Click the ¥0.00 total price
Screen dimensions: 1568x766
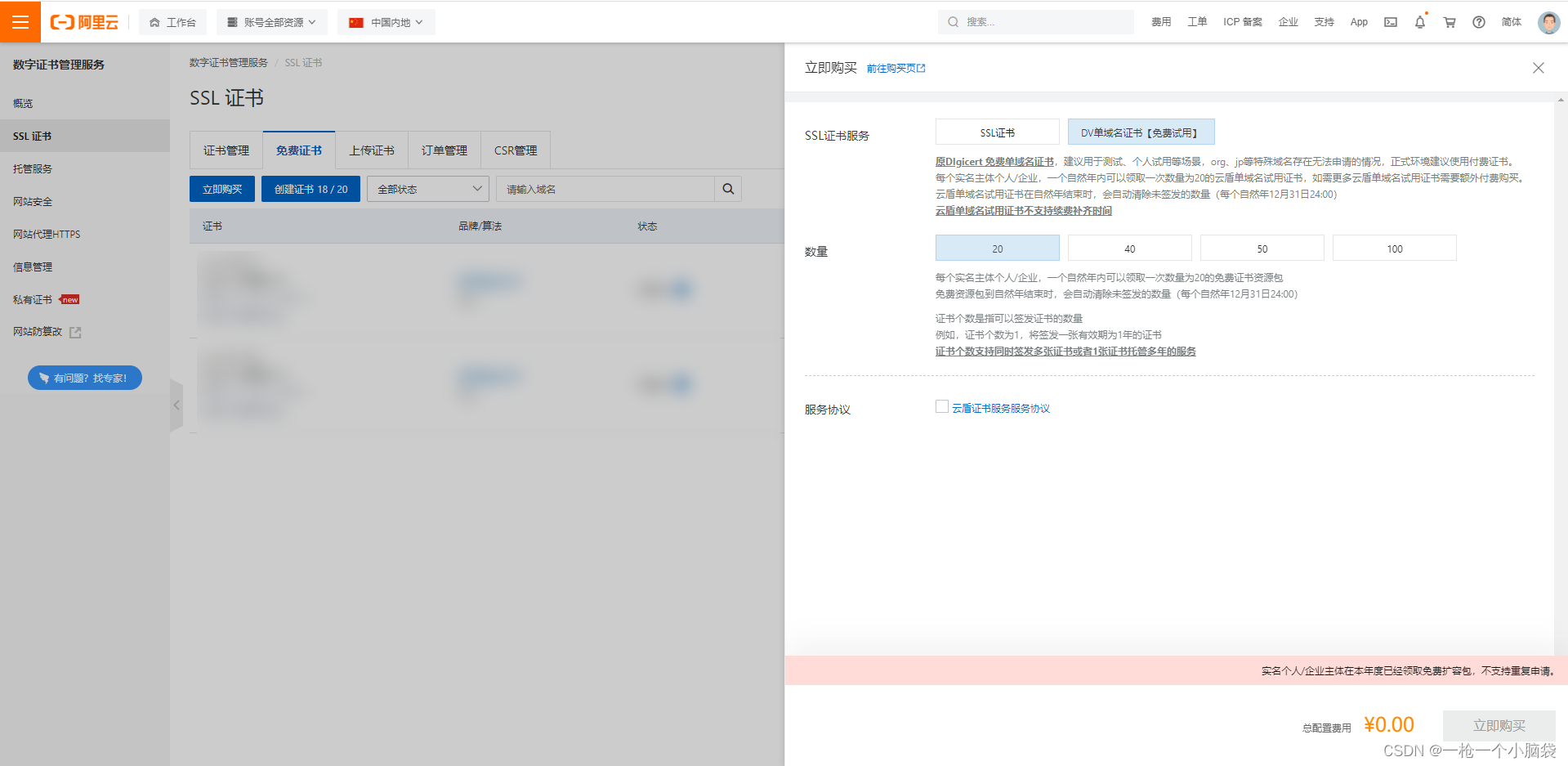tap(1389, 724)
